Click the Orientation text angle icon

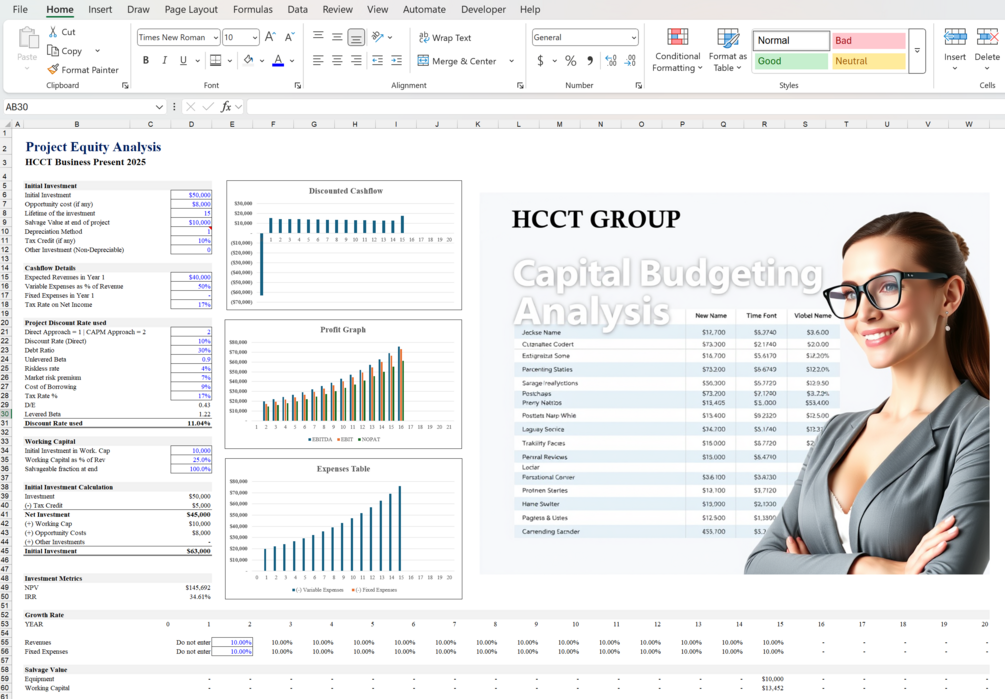coord(378,37)
